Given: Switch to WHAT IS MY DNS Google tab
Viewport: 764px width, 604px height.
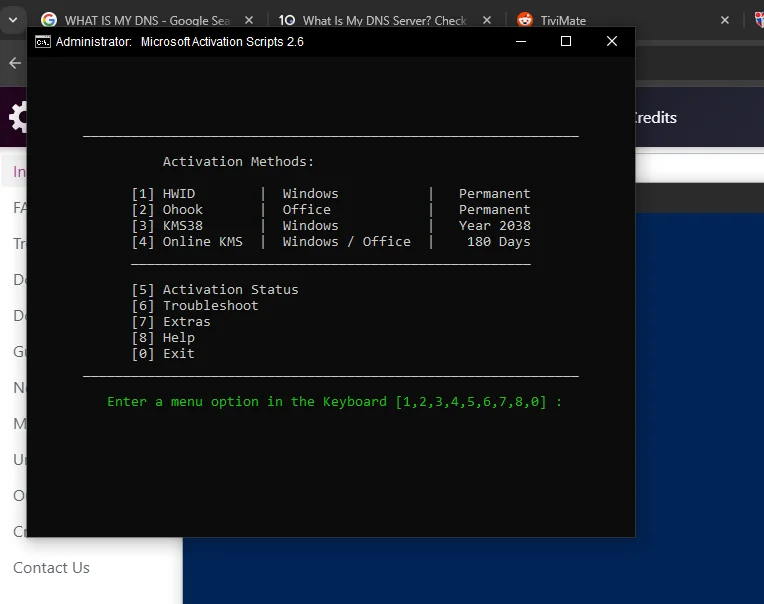Looking at the screenshot, I should tap(146, 20).
